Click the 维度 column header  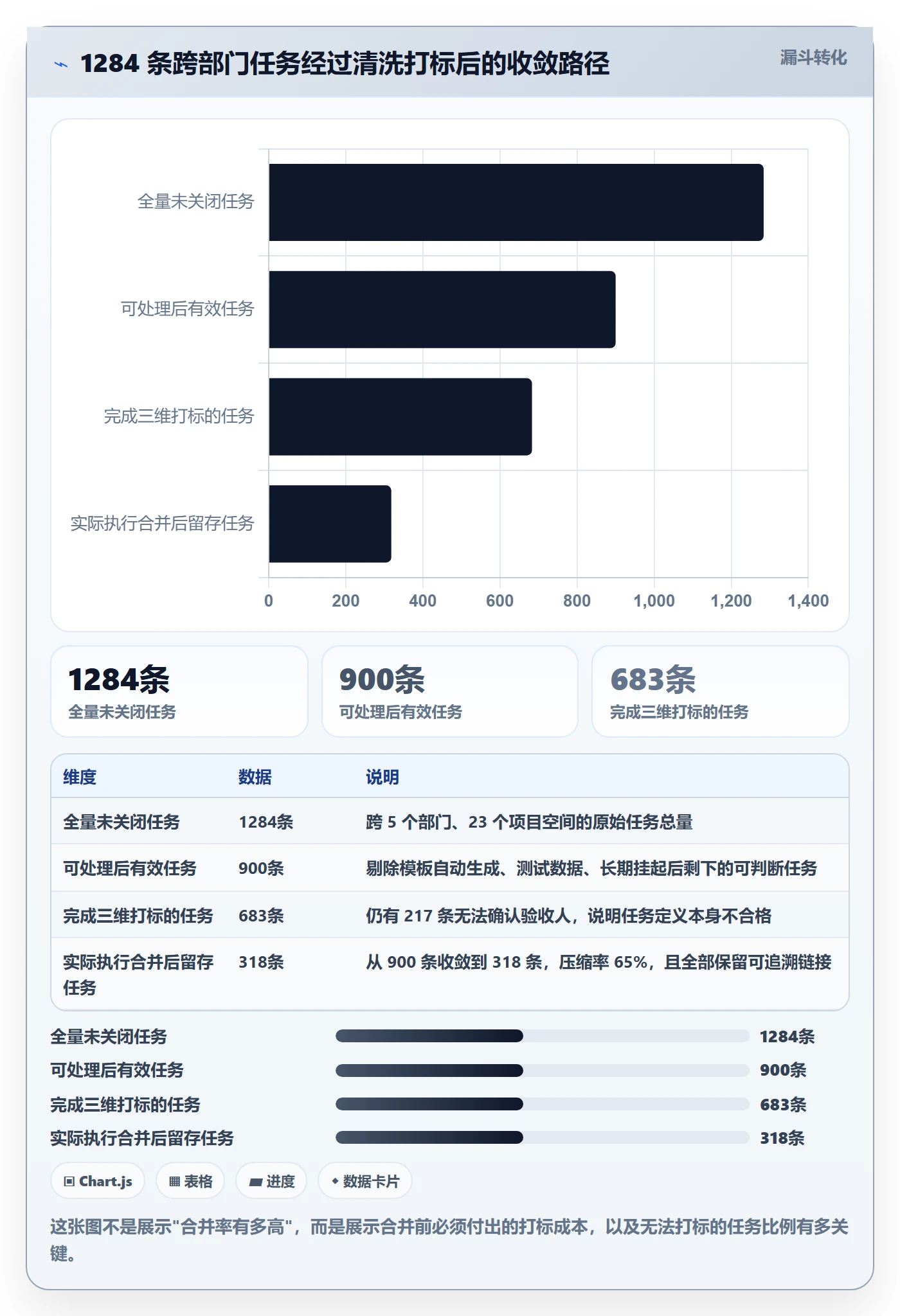coord(80,777)
